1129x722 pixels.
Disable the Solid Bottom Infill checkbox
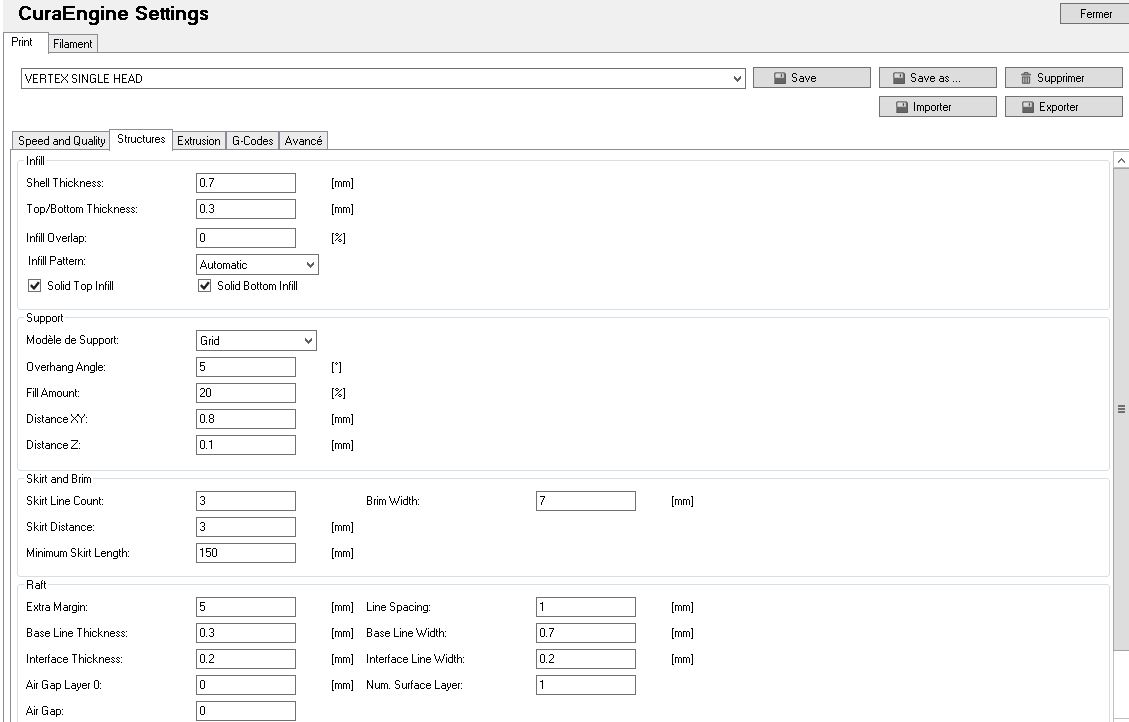coord(205,286)
